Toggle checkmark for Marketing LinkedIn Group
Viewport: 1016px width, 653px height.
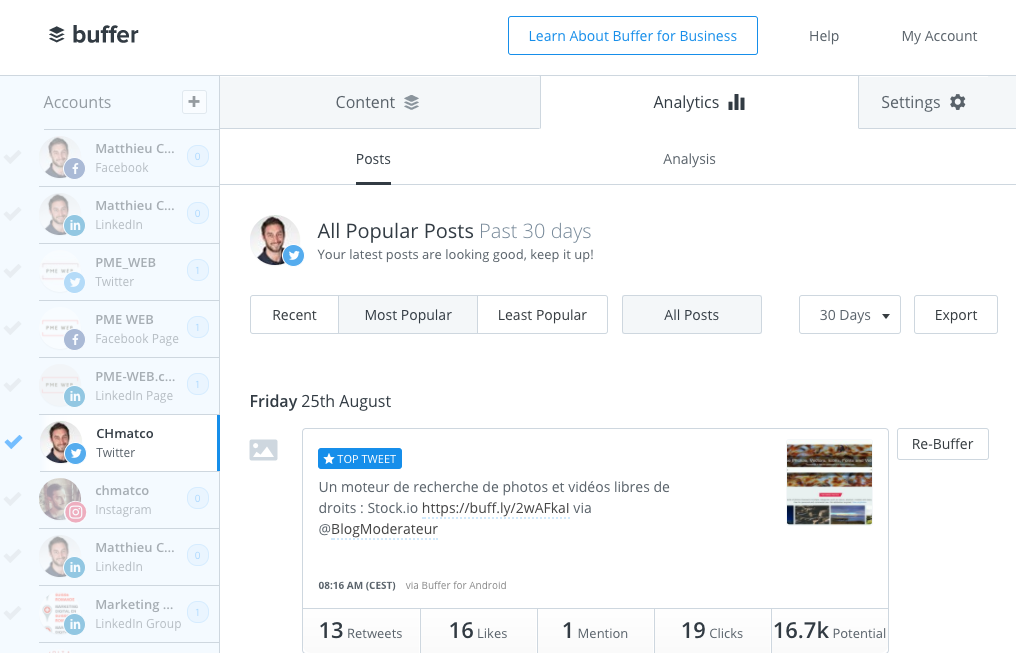(x=13, y=613)
